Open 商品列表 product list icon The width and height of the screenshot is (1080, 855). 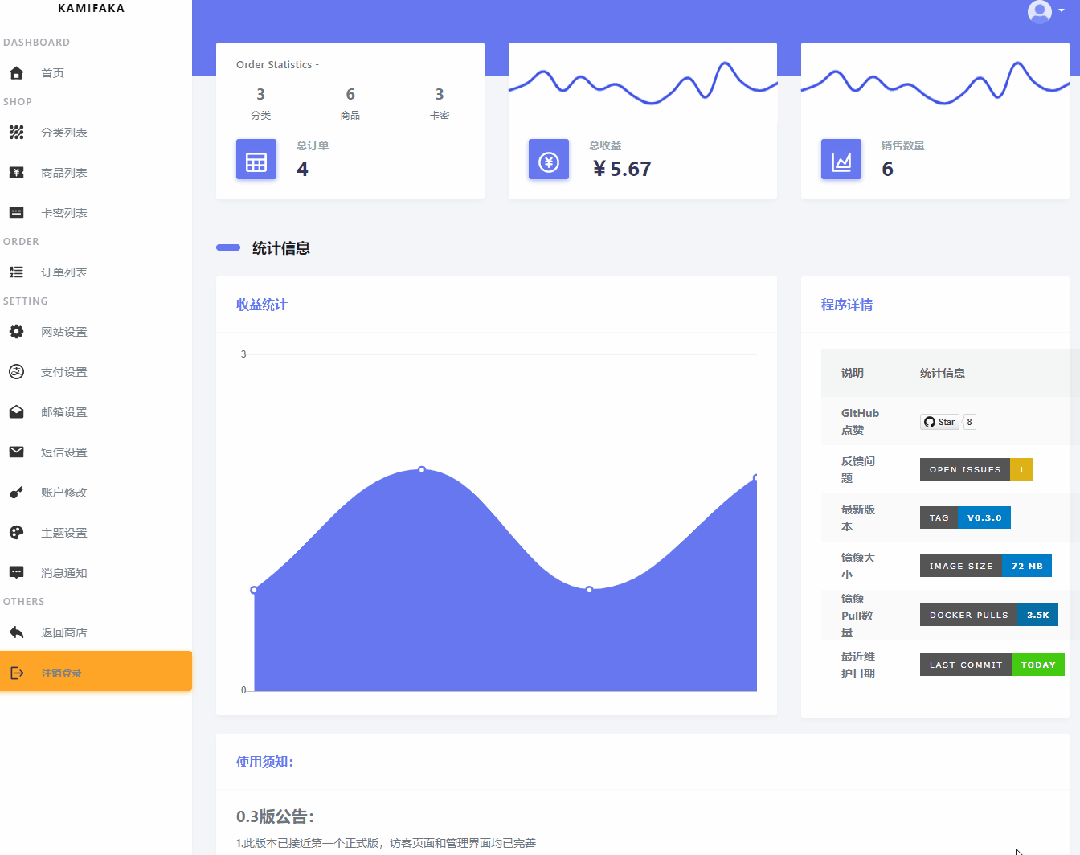(17, 172)
